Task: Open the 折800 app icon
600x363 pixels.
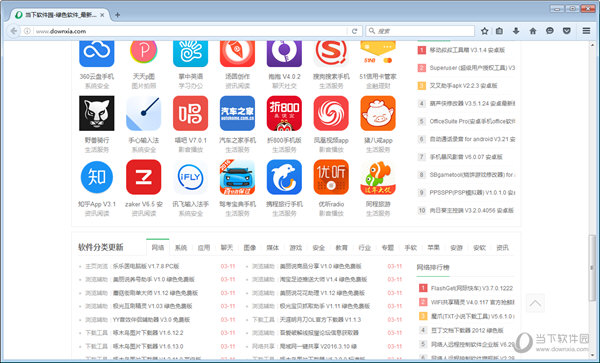Action: click(x=284, y=113)
